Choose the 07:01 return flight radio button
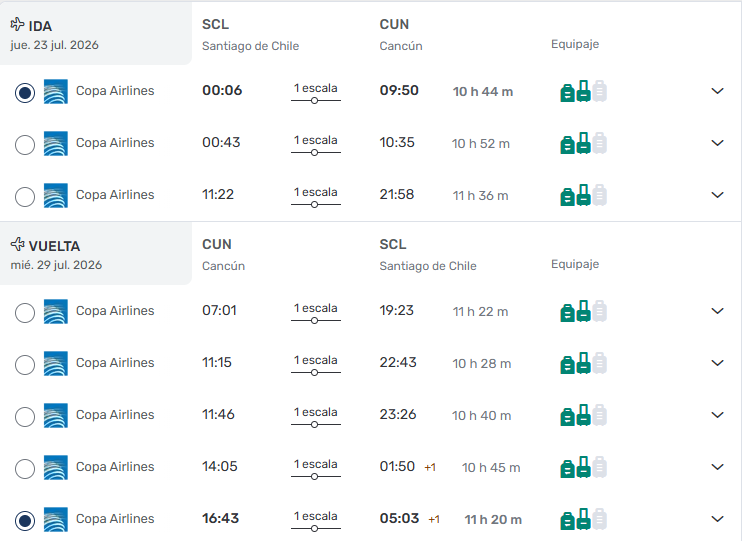The height and width of the screenshot is (541, 742). (25, 313)
